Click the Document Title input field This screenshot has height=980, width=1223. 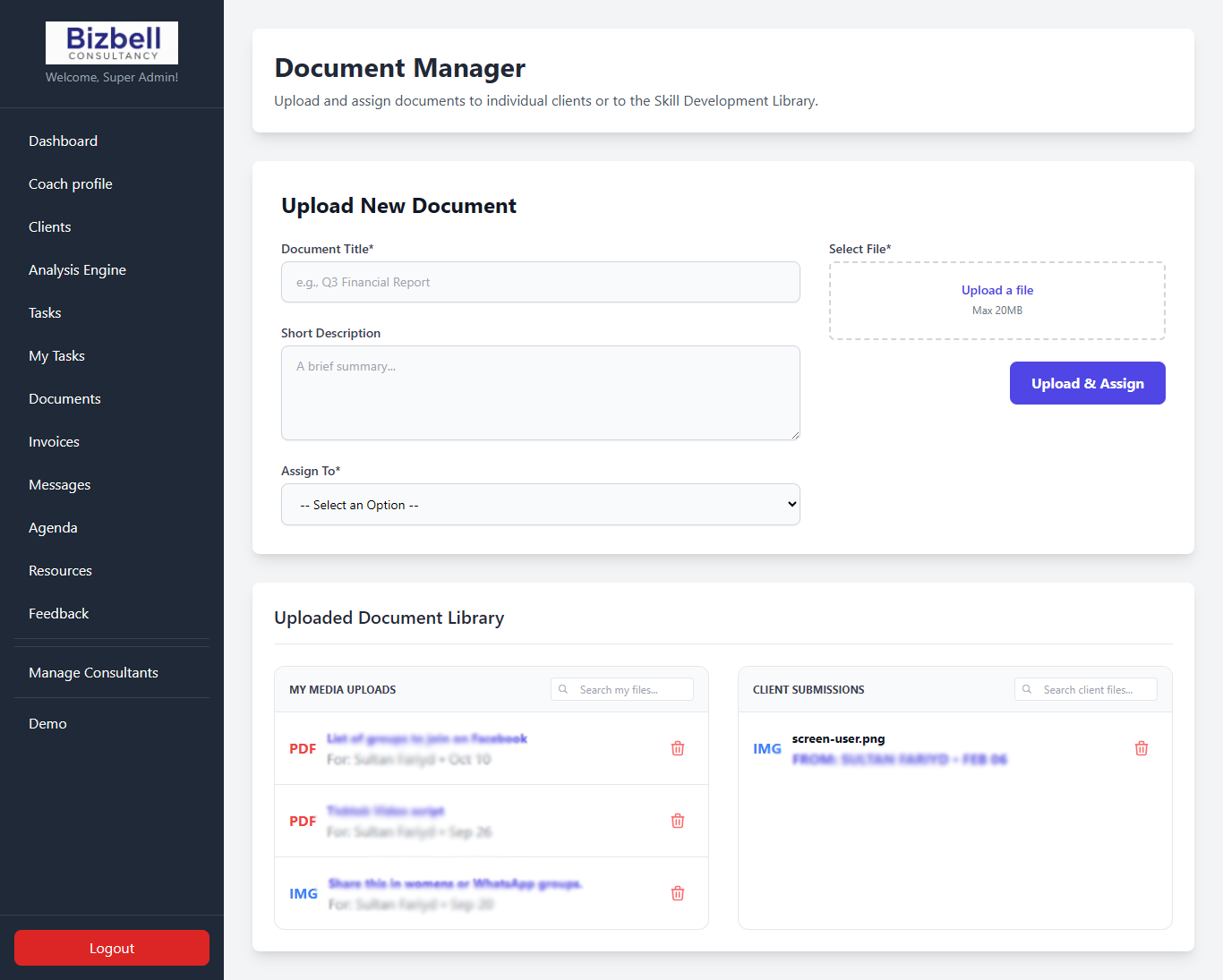540,282
